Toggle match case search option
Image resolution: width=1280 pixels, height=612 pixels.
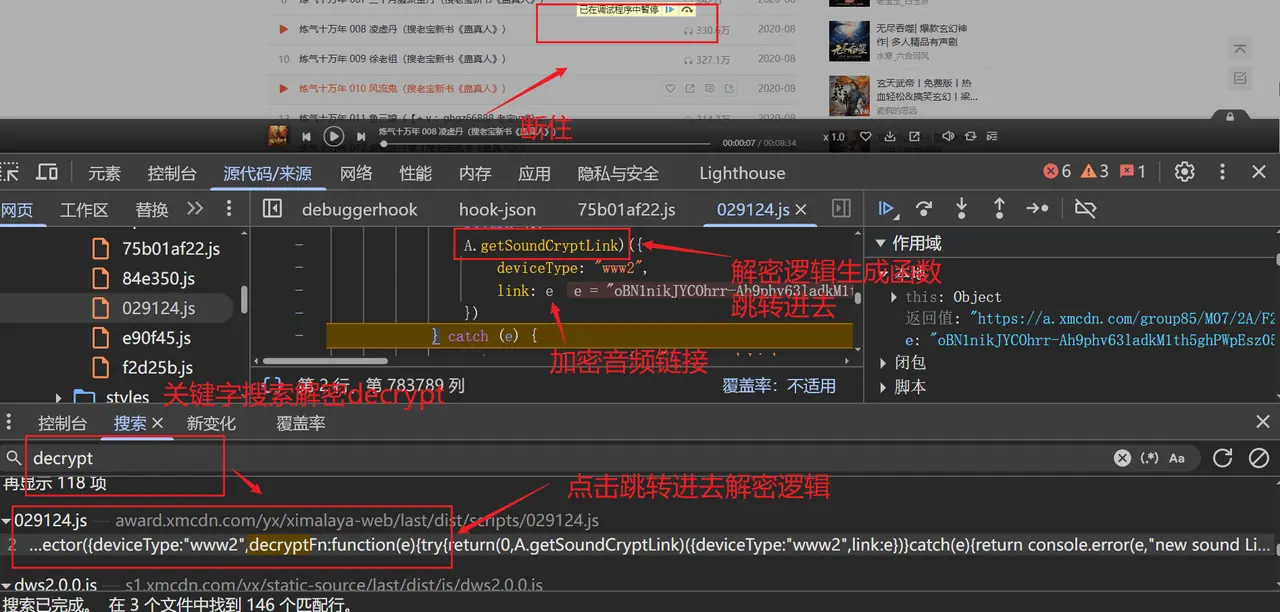coord(1177,458)
